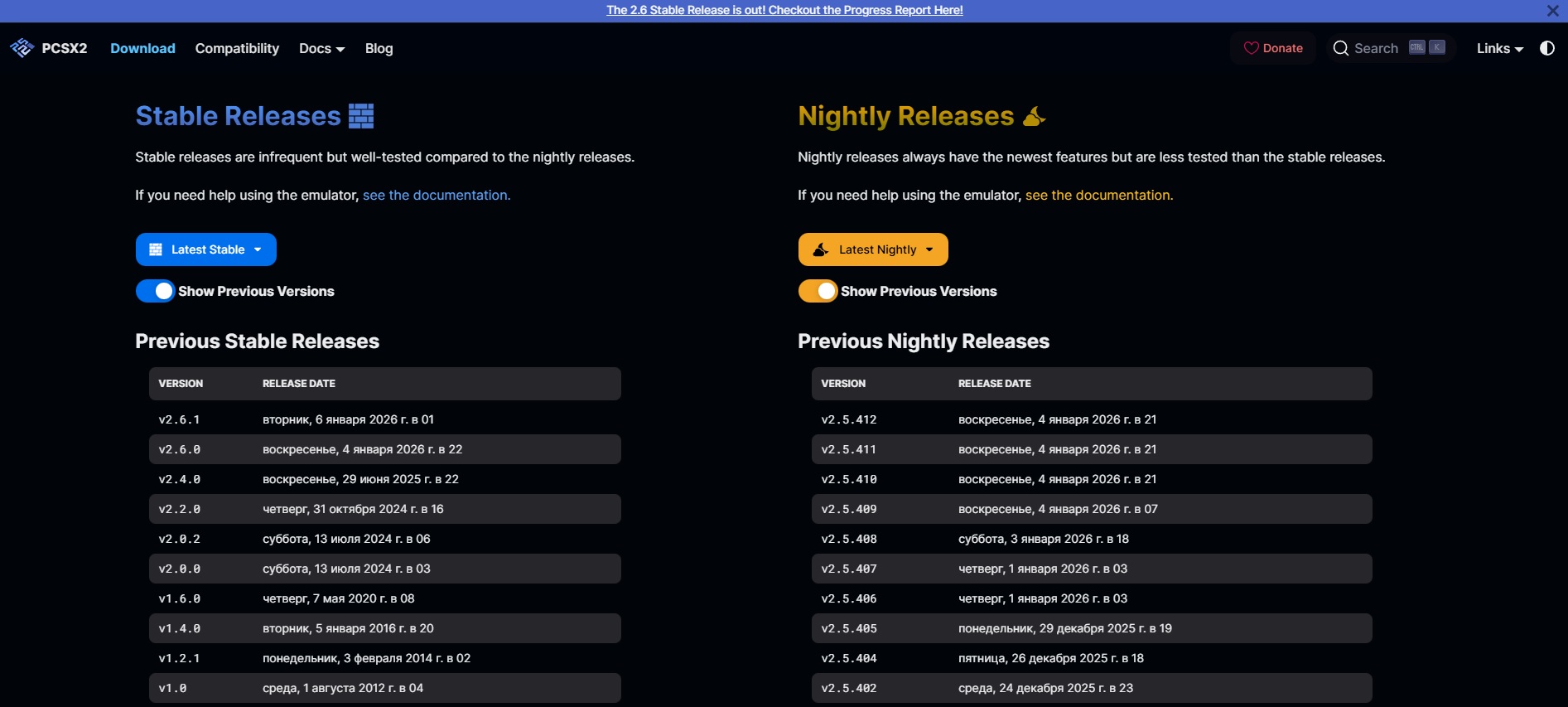Close the announcement banner
1568x707 pixels.
point(1552,11)
